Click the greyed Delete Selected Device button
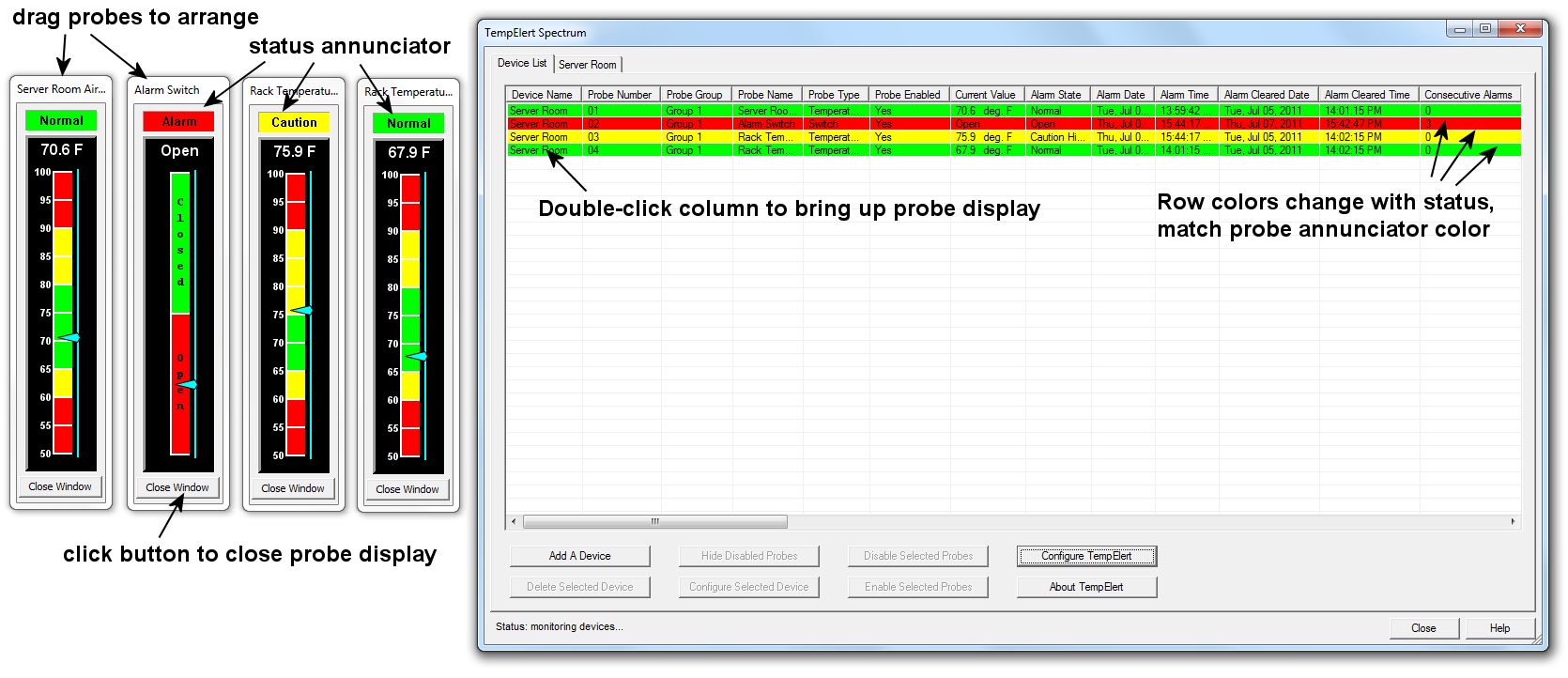Screen dimensions: 1568x678 pyautogui.click(x=579, y=587)
